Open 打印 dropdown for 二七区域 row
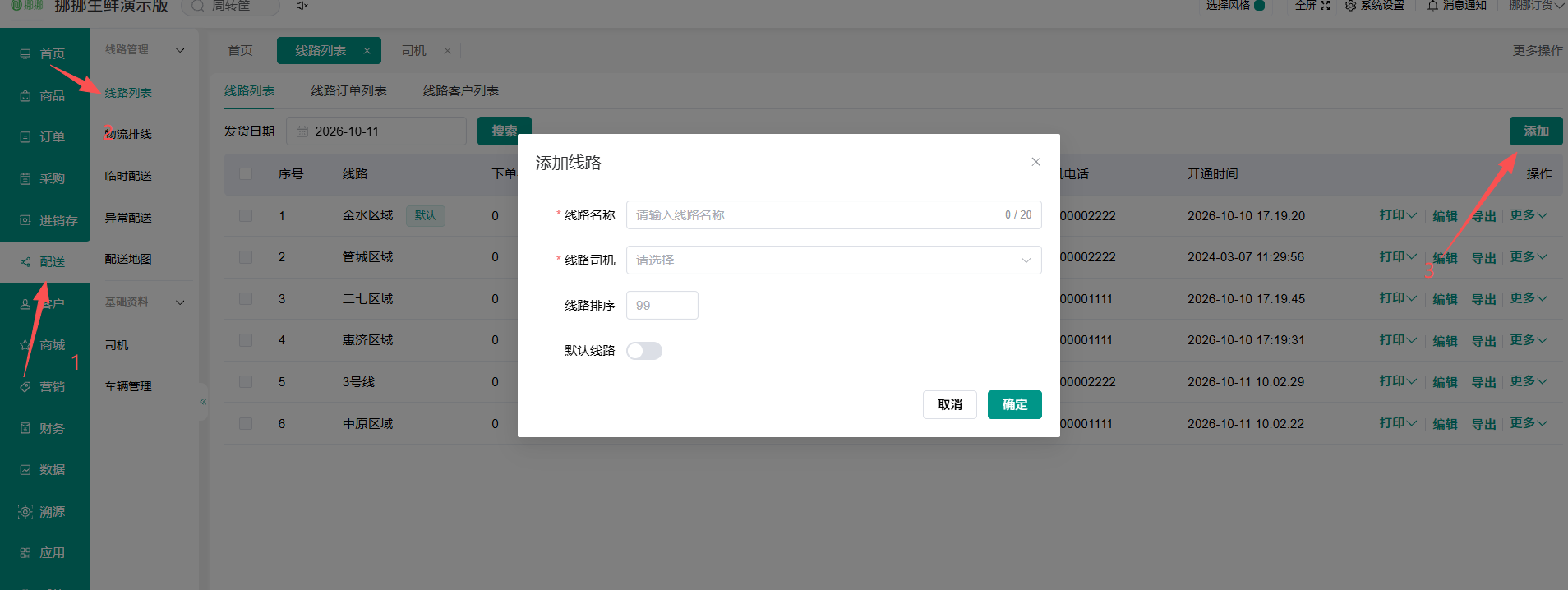 pyautogui.click(x=1398, y=298)
